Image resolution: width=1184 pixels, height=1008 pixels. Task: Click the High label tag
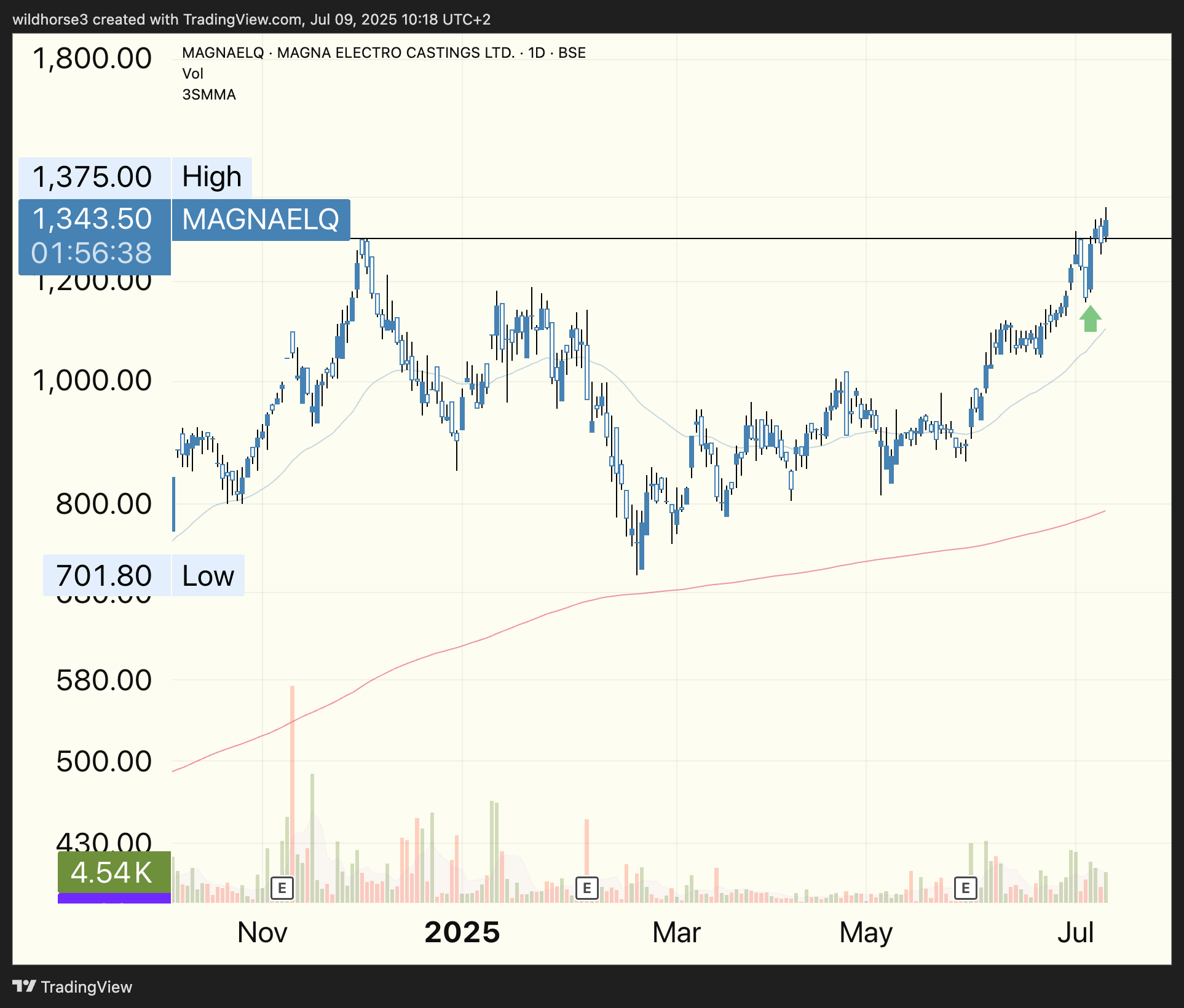click(211, 177)
